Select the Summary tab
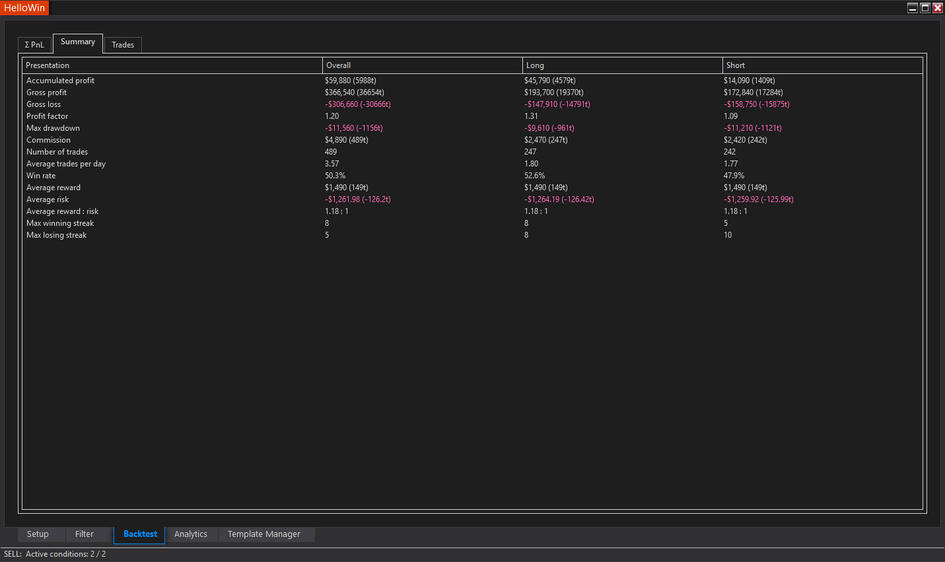 [77, 42]
